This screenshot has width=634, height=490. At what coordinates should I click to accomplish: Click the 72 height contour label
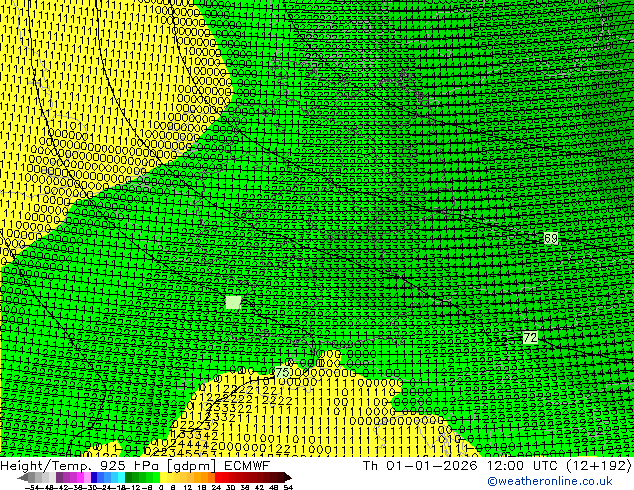(530, 337)
